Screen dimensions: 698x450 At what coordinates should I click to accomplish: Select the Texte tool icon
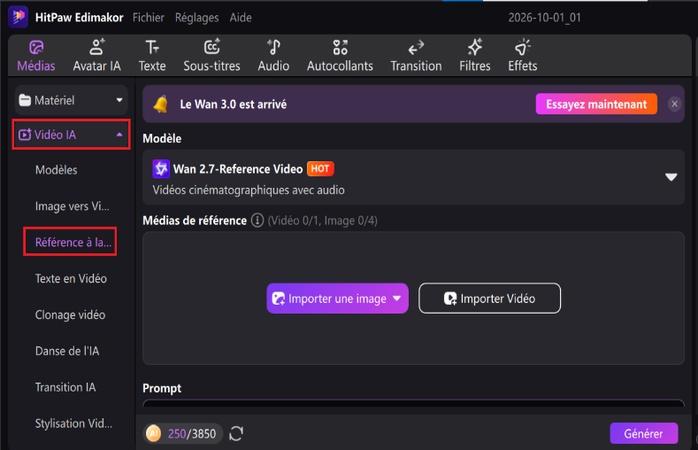pos(152,47)
